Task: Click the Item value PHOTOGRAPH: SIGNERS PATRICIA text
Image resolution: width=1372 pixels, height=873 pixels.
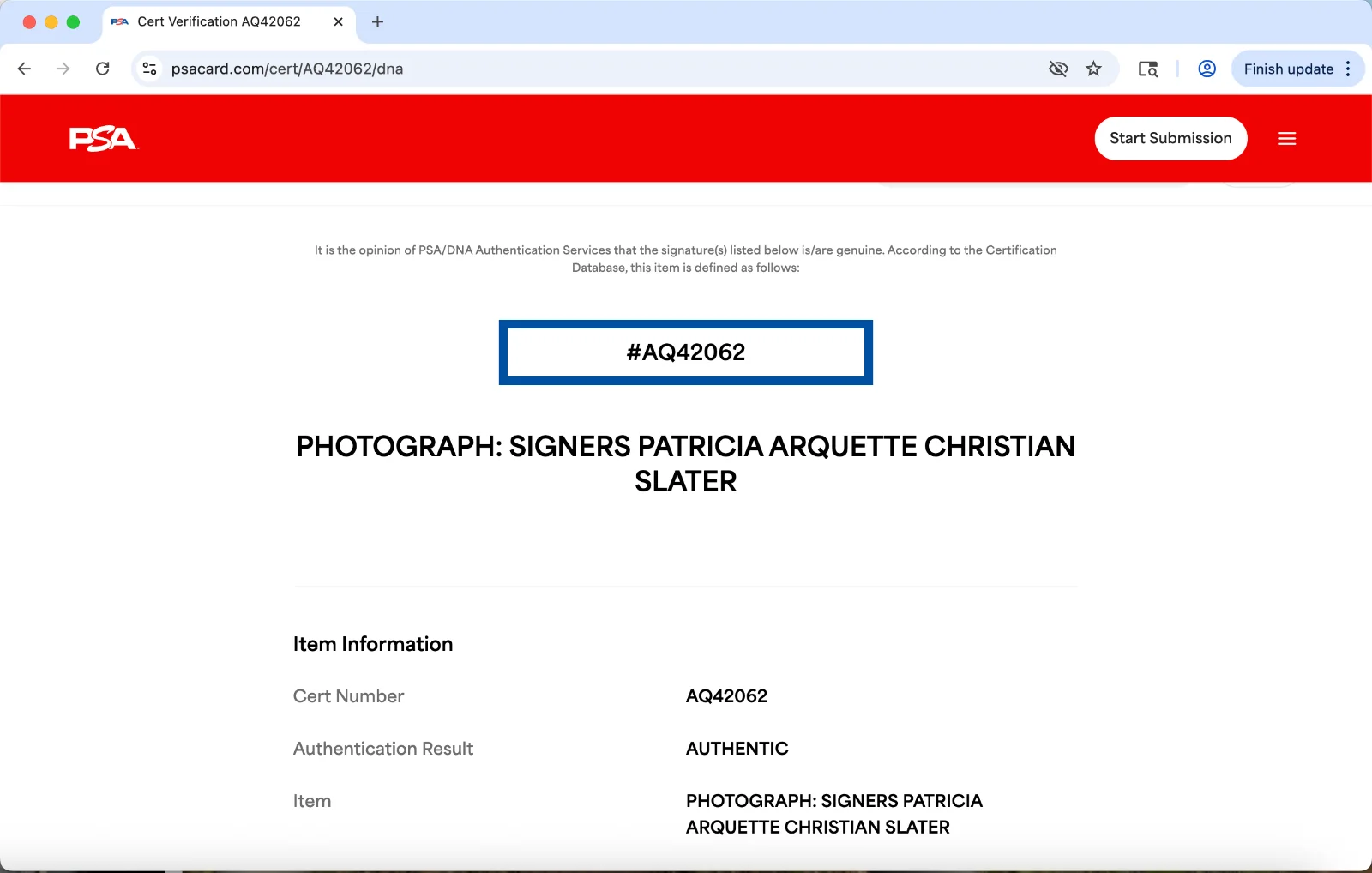Action: (x=834, y=814)
